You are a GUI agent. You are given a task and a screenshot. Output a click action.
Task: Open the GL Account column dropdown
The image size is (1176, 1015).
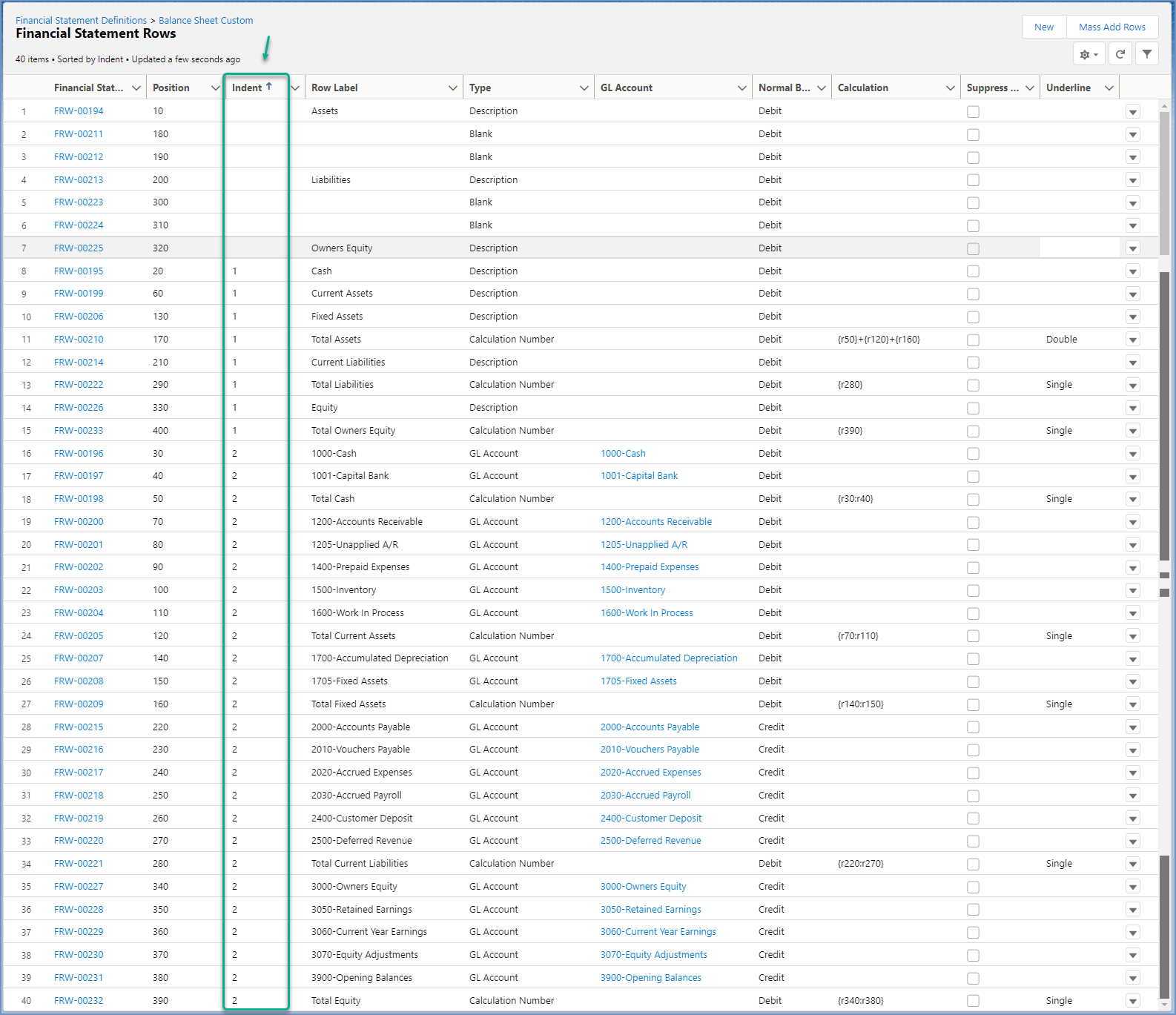[x=741, y=88]
